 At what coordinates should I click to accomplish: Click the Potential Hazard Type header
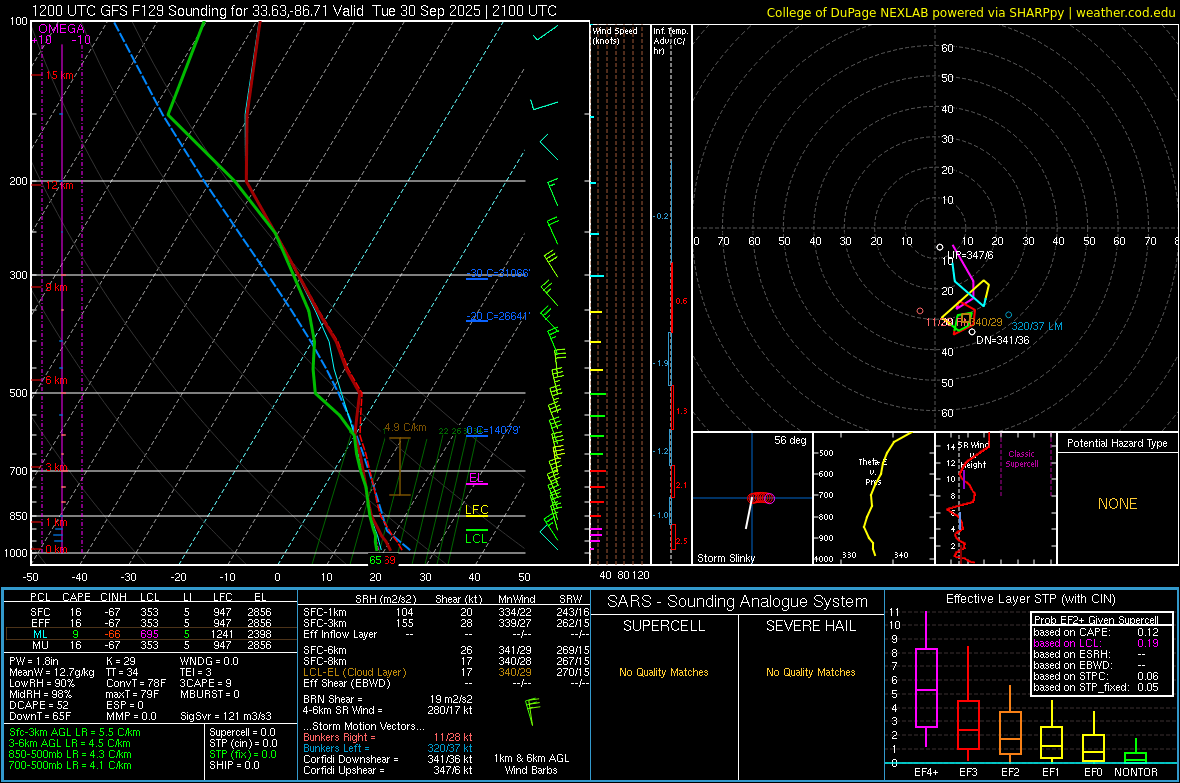(1117, 443)
